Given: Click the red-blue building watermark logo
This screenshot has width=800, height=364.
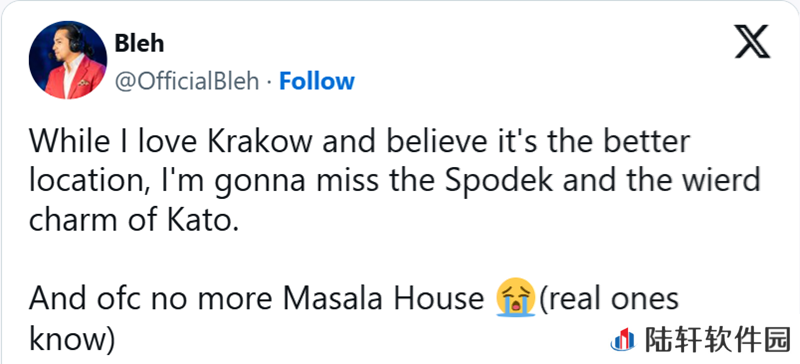Looking at the screenshot, I should click(x=622, y=339).
